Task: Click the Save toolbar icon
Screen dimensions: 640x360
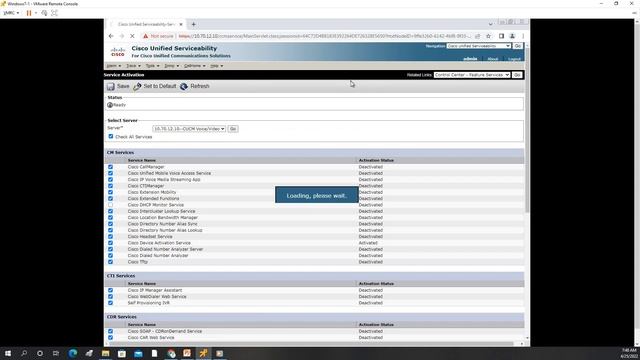Action: (x=111, y=87)
